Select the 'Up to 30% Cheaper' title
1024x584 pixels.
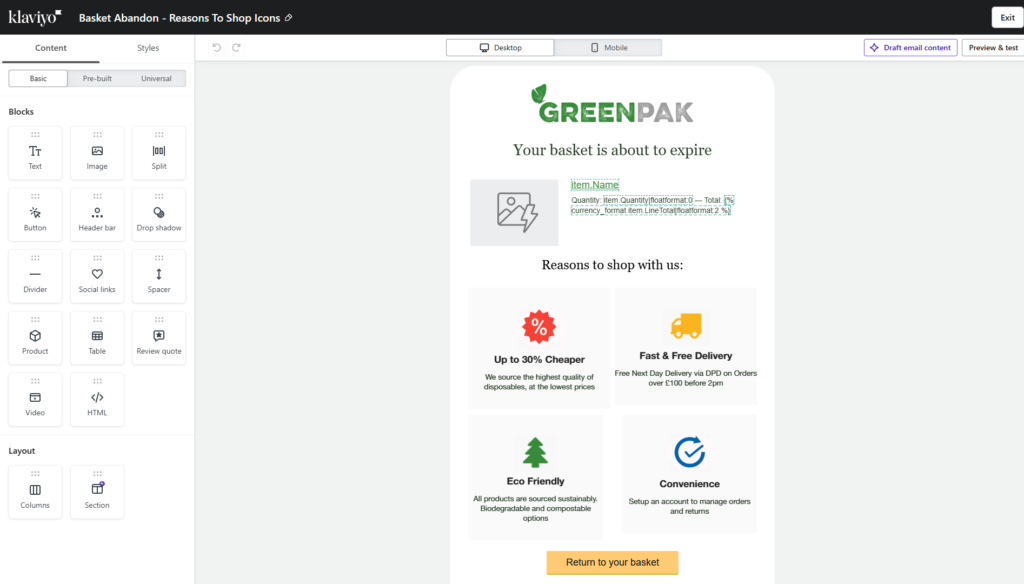tap(539, 359)
